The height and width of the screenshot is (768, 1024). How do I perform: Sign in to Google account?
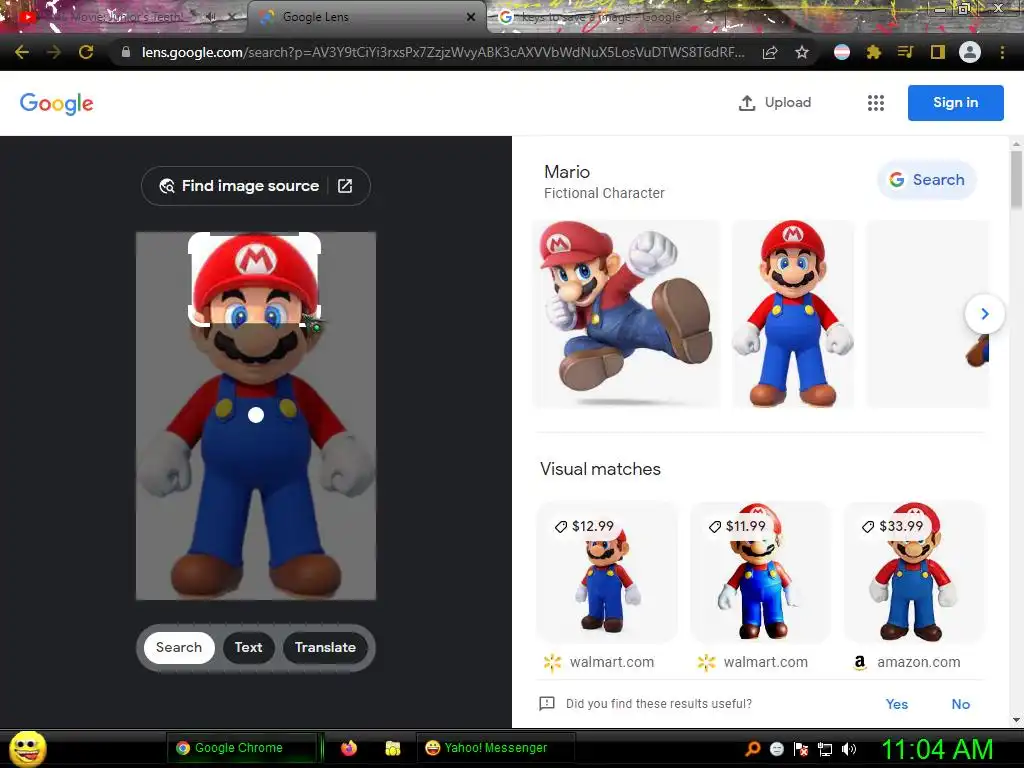(x=955, y=103)
